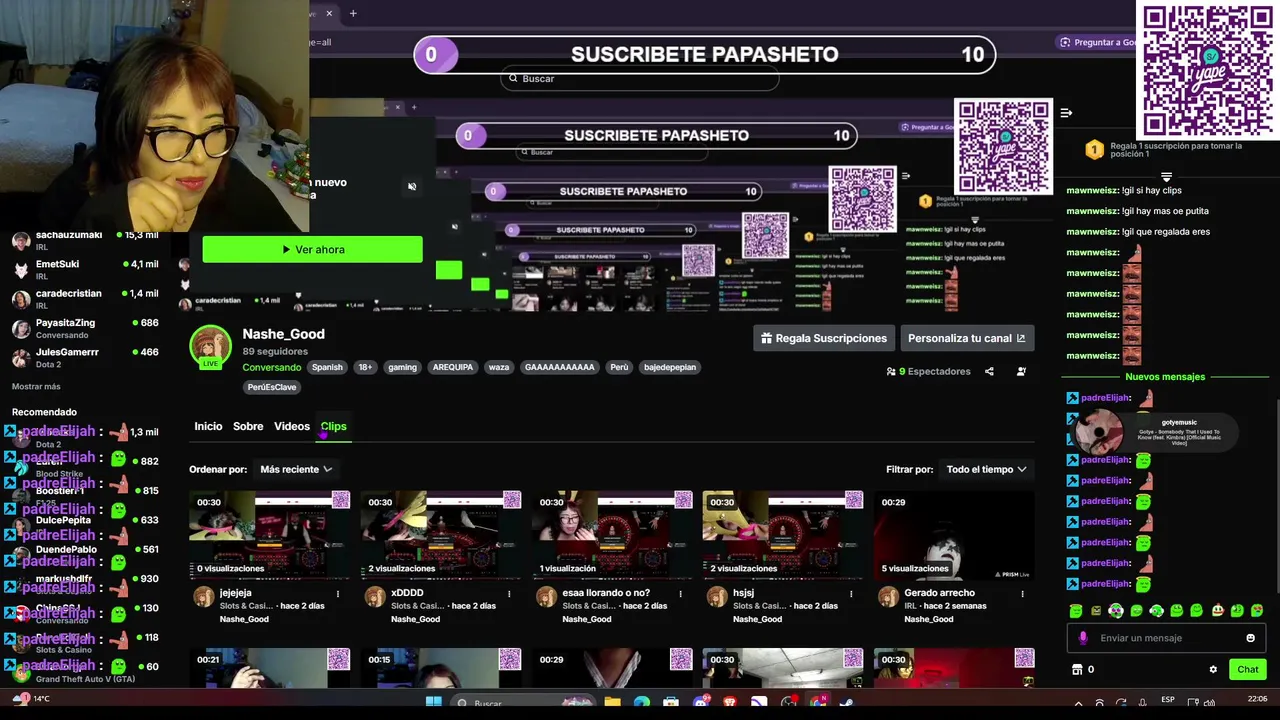Viewport: 1280px width, 720px height.
Task: Open Windows Start menu
Action: point(434,703)
